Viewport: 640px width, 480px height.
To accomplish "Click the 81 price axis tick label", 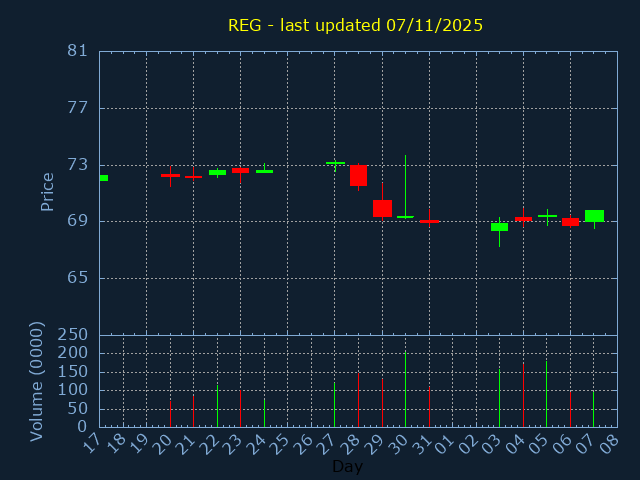I will pos(78,51).
